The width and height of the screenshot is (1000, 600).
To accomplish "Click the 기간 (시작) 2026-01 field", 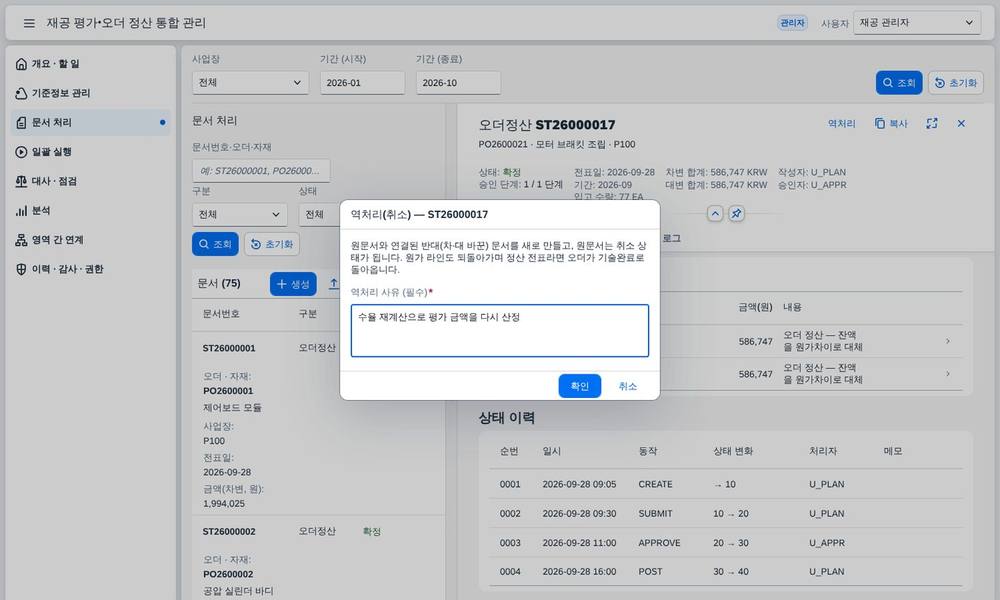I will [362, 83].
